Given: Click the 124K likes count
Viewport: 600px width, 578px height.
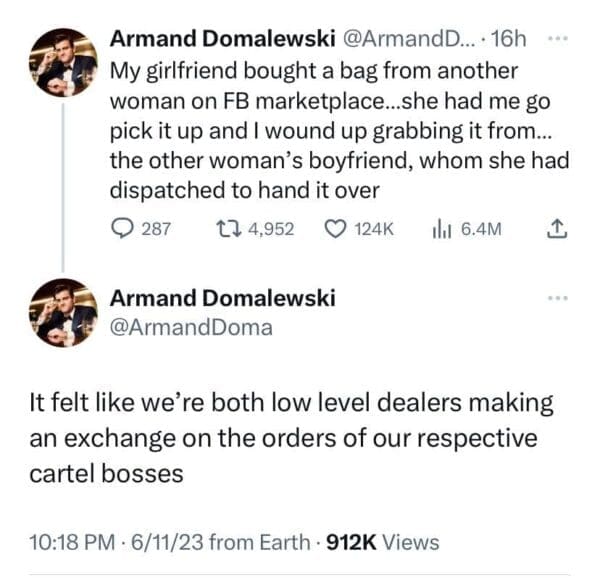Looking at the screenshot, I should click(x=375, y=229).
